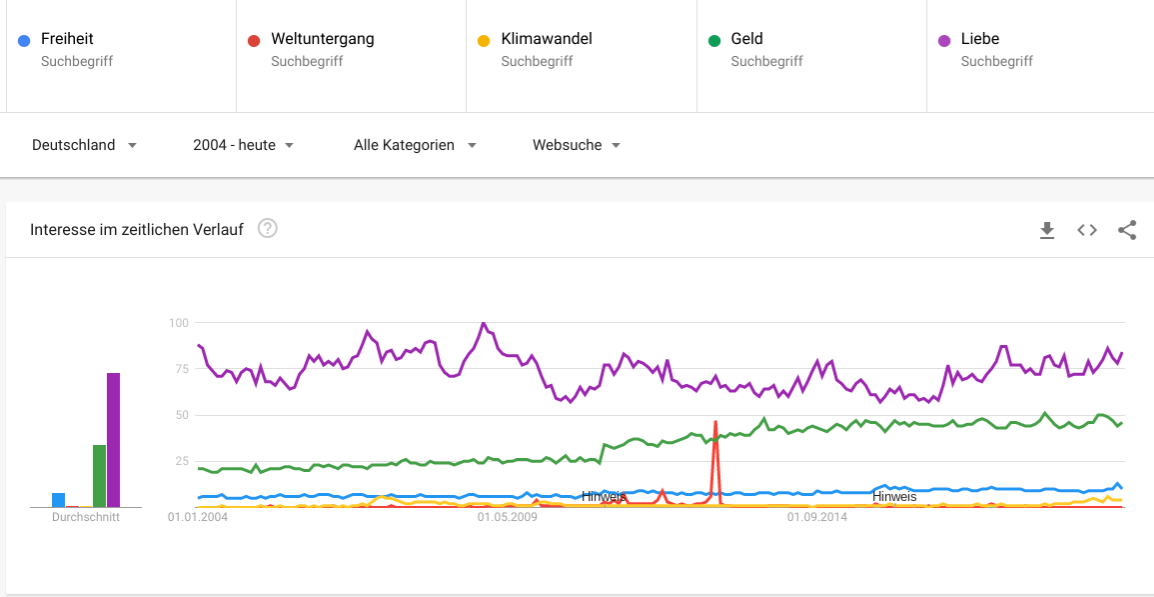Click the purple Liebe color dot
The height and width of the screenshot is (597, 1154).
(944, 40)
